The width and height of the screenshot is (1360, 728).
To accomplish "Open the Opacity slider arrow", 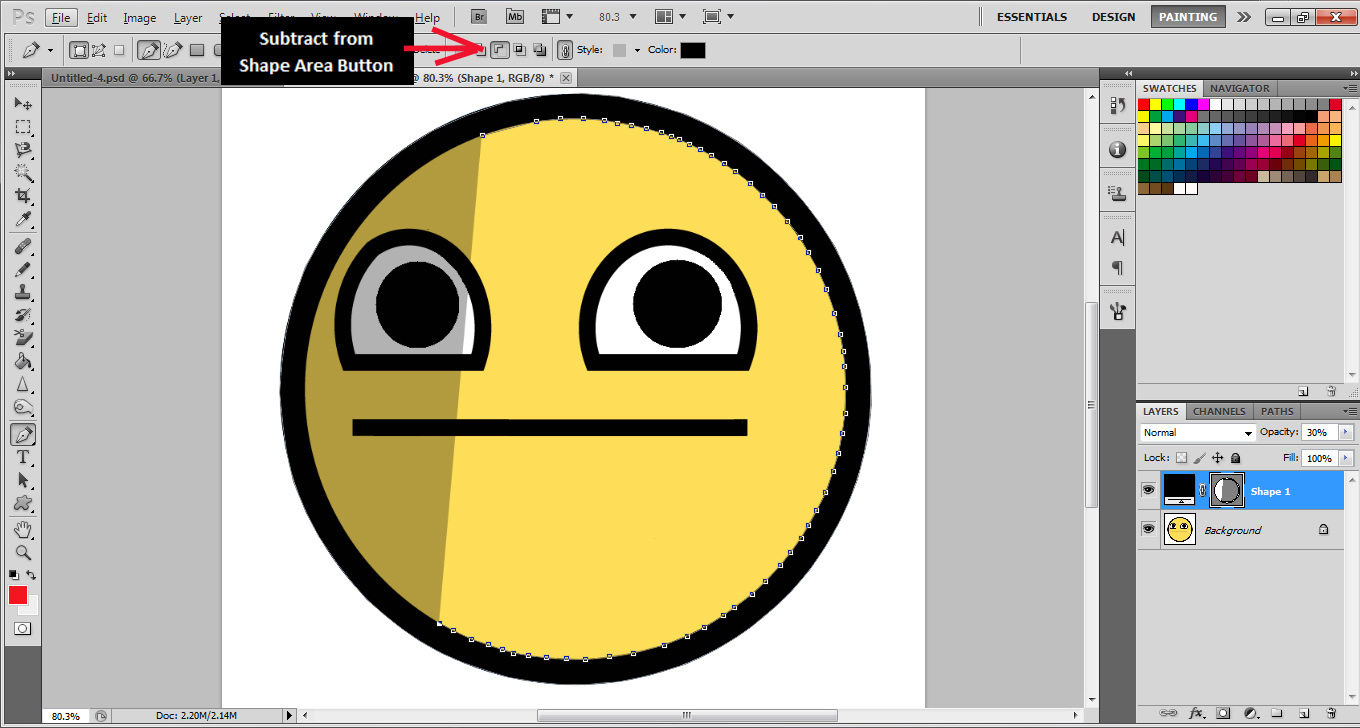I will click(x=1346, y=433).
